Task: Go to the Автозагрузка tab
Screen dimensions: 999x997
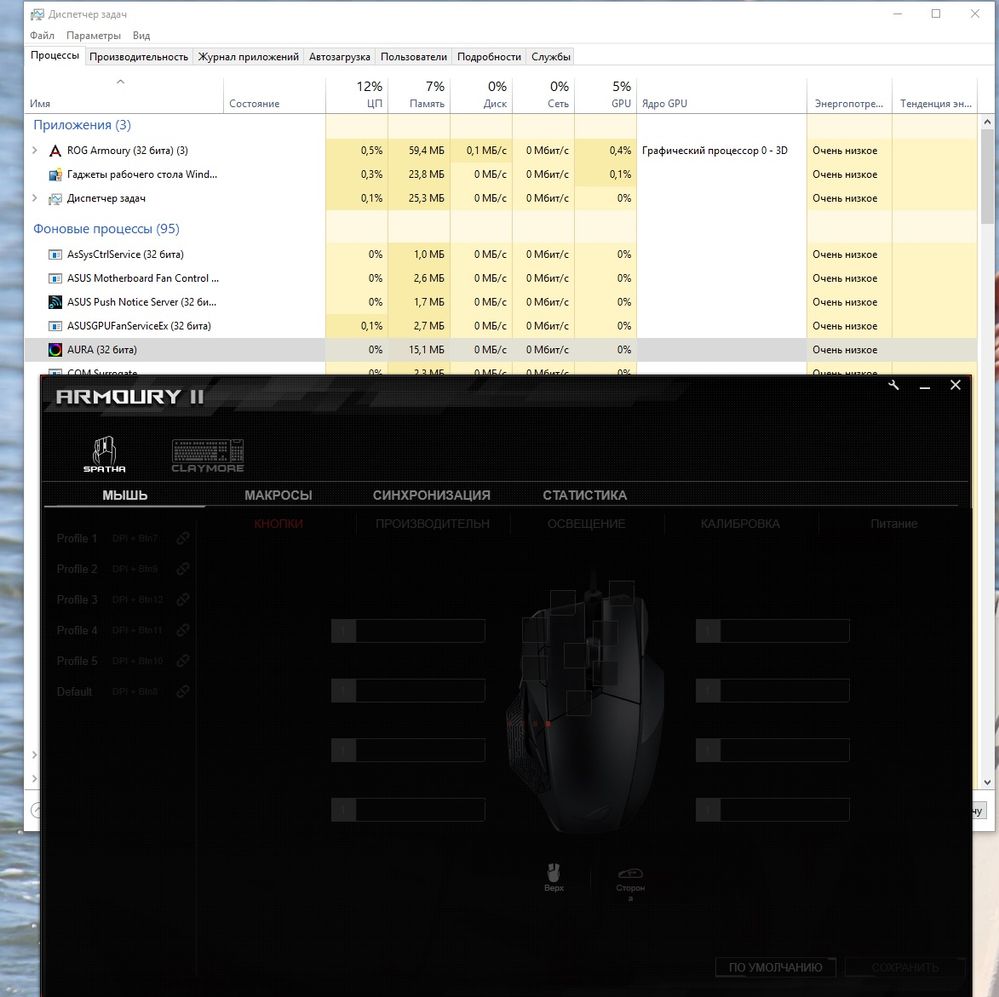Action: pos(340,57)
